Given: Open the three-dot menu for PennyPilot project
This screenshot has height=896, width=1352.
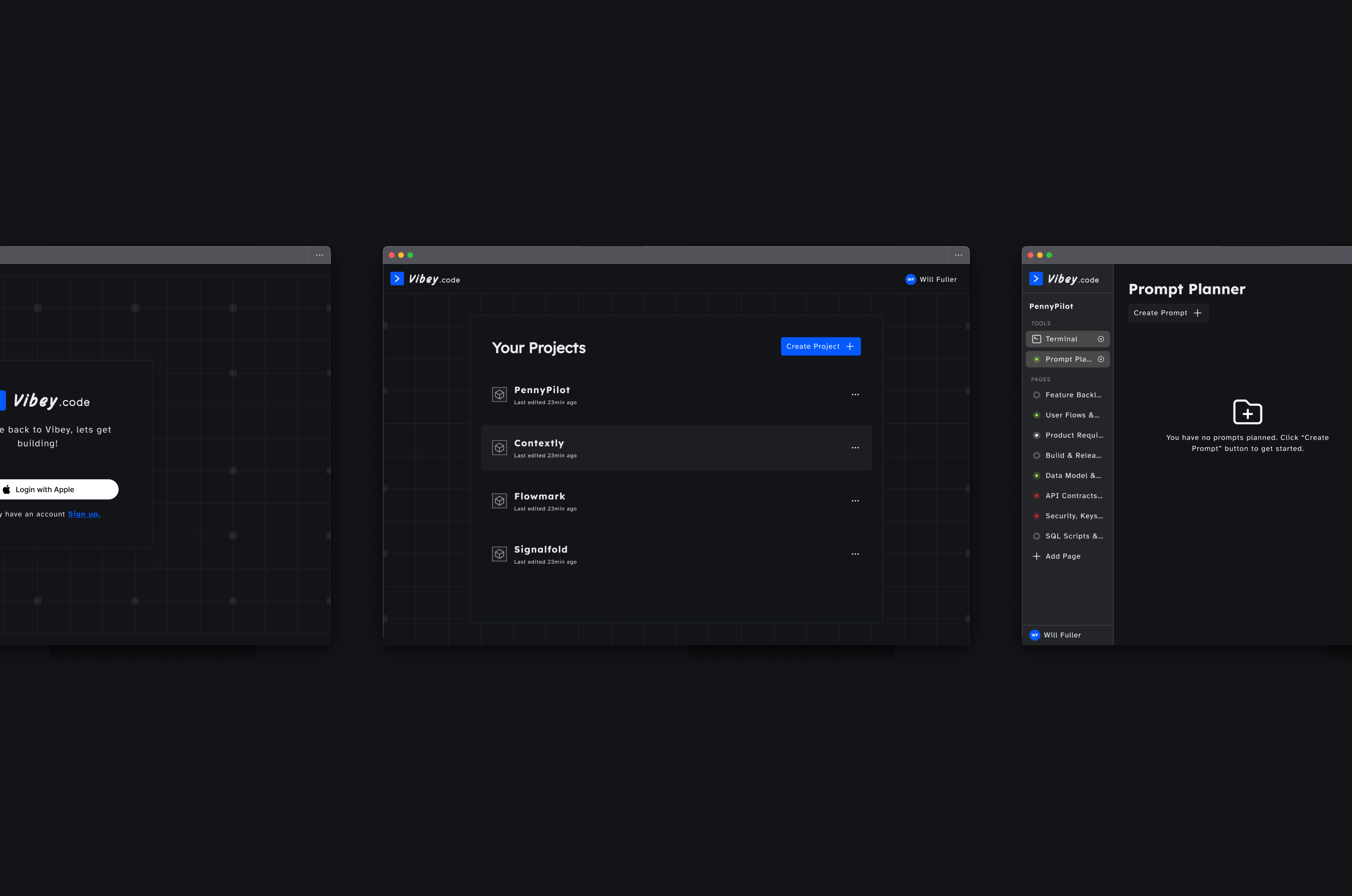Looking at the screenshot, I should coord(855,395).
